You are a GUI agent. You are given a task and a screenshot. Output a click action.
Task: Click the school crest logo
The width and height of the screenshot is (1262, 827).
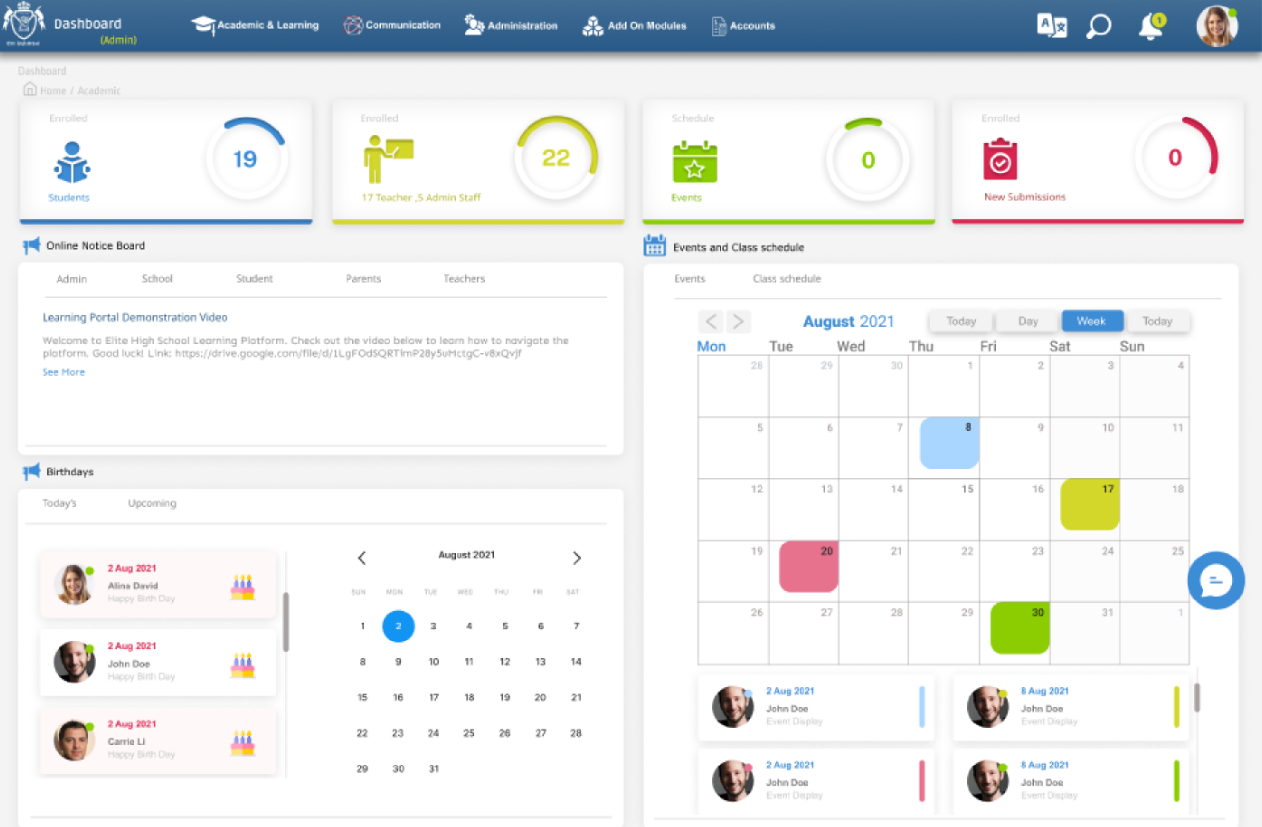24,24
